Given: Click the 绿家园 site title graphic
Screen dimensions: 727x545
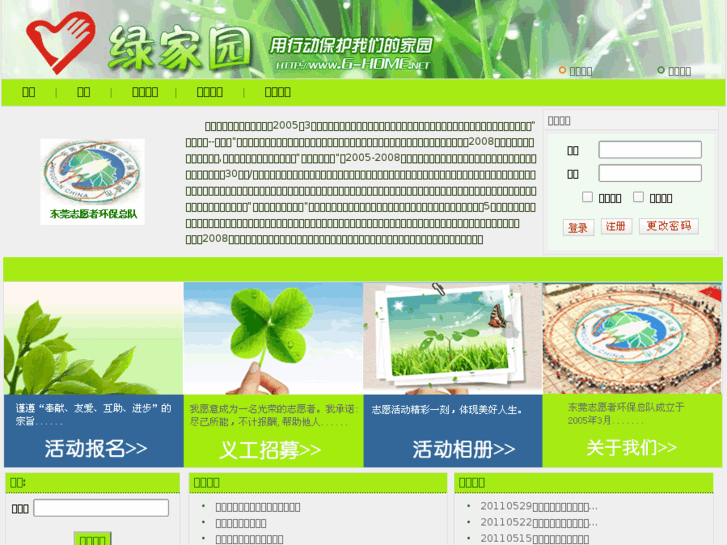Looking at the screenshot, I should 179,48.
